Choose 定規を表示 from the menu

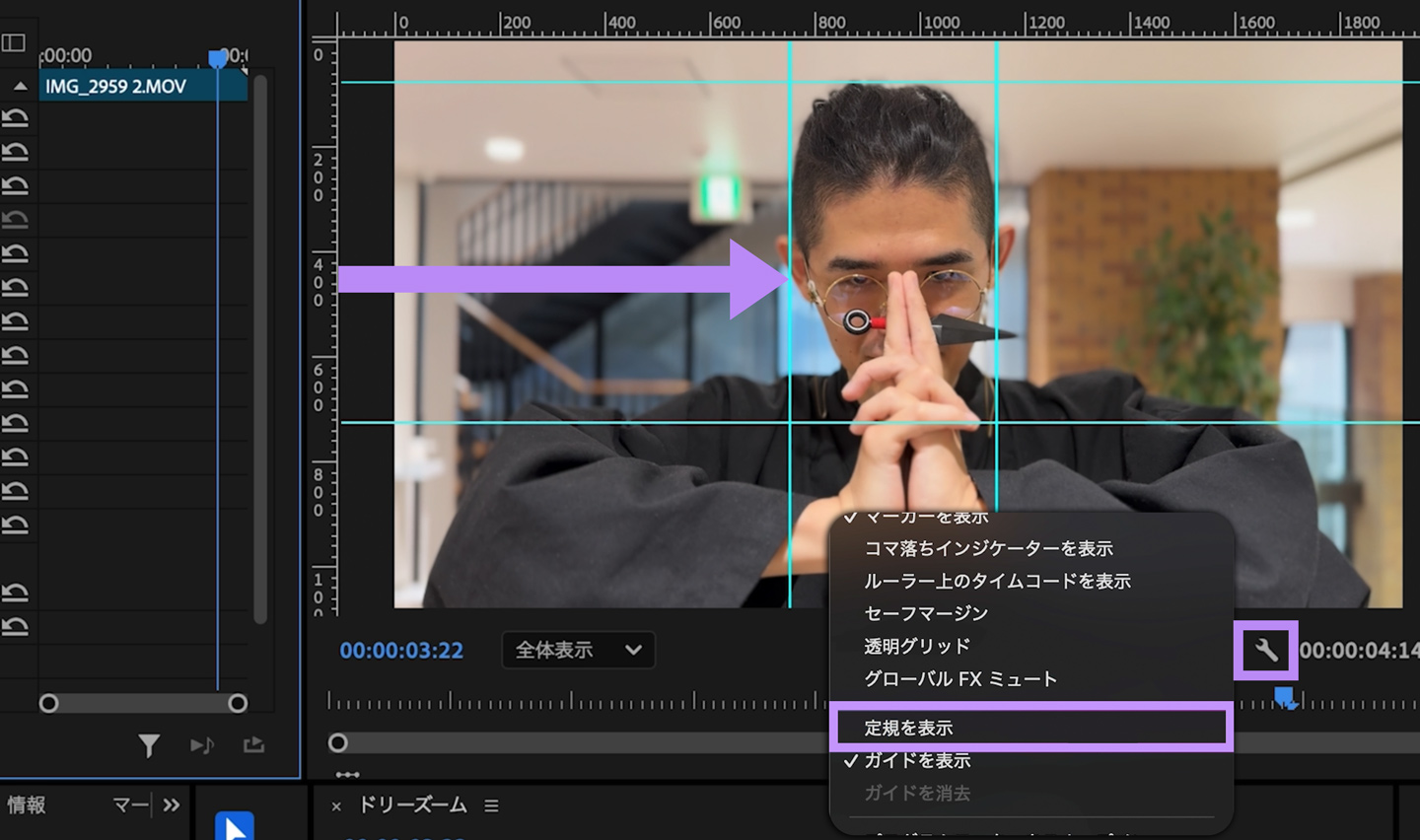point(1031,728)
